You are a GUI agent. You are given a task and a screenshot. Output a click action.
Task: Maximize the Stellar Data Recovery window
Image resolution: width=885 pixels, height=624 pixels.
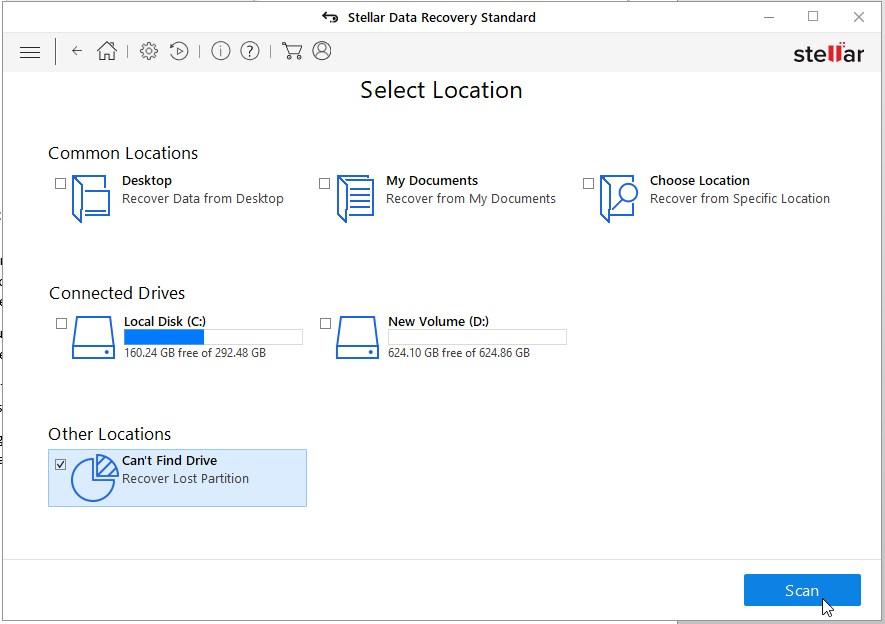pos(813,16)
